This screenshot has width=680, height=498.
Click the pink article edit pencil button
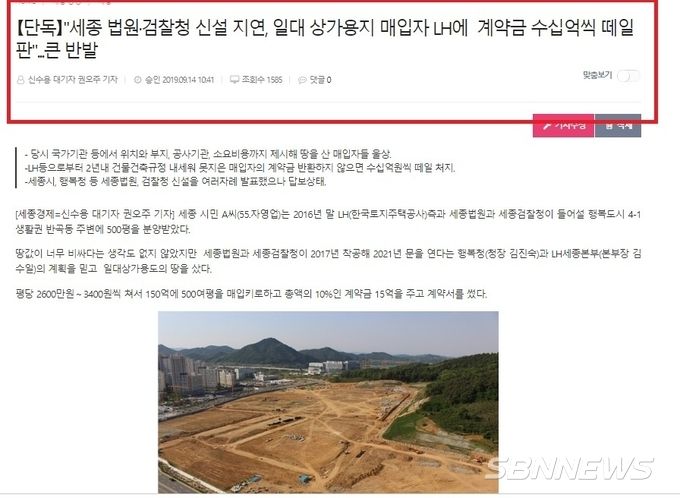563,125
